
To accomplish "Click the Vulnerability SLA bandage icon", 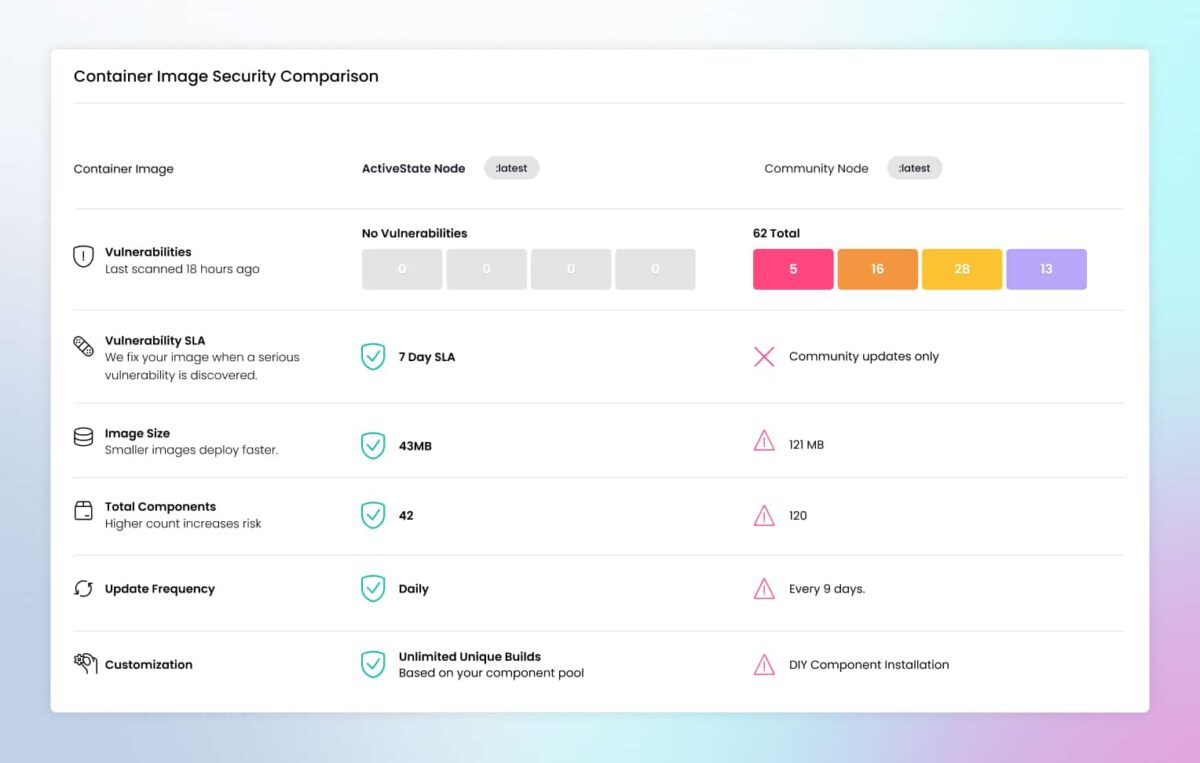I will coord(84,347).
